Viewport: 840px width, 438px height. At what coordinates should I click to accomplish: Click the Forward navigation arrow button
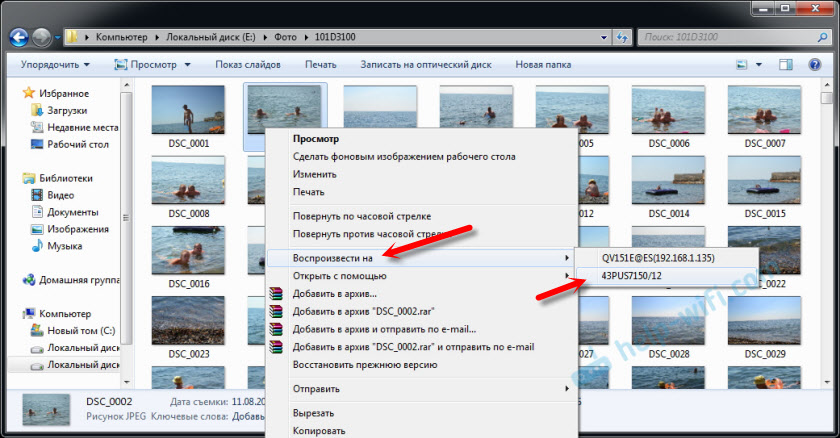pyautogui.click(x=41, y=37)
